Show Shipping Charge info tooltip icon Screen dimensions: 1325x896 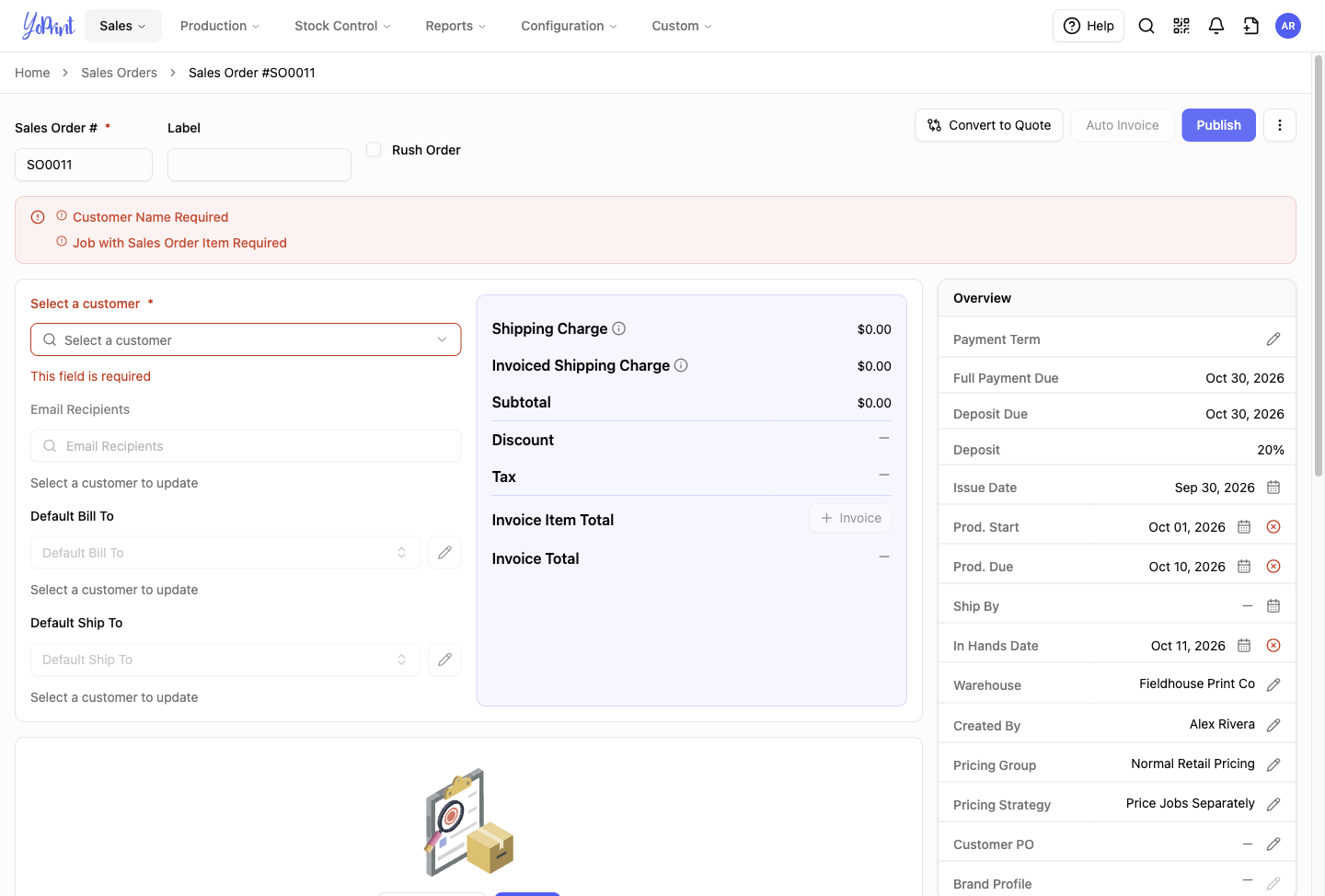[x=619, y=328]
